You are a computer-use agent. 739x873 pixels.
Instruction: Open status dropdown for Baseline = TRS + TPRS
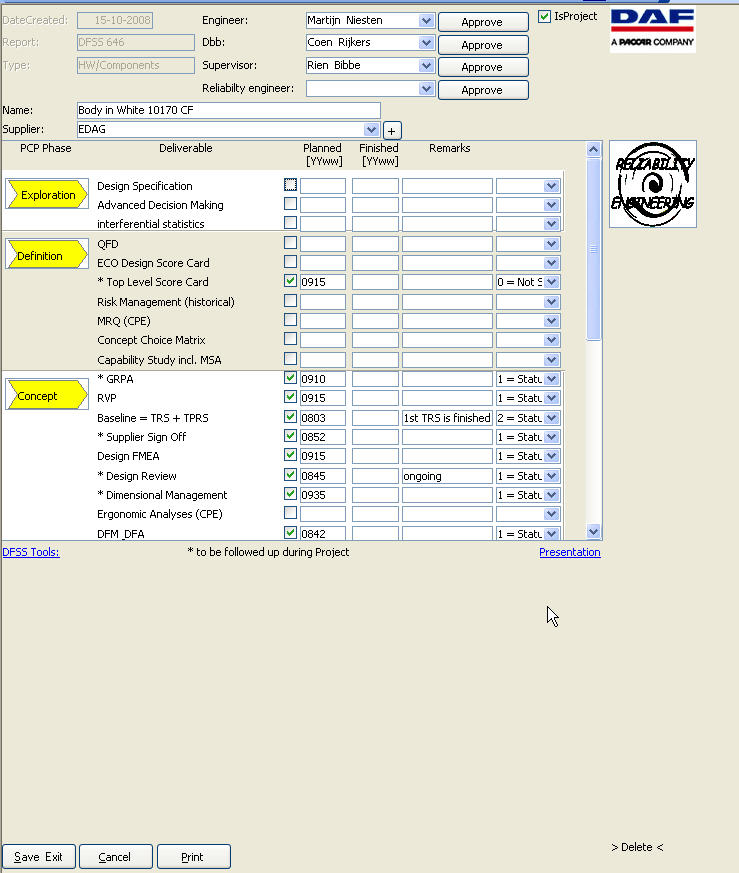pyautogui.click(x=551, y=418)
